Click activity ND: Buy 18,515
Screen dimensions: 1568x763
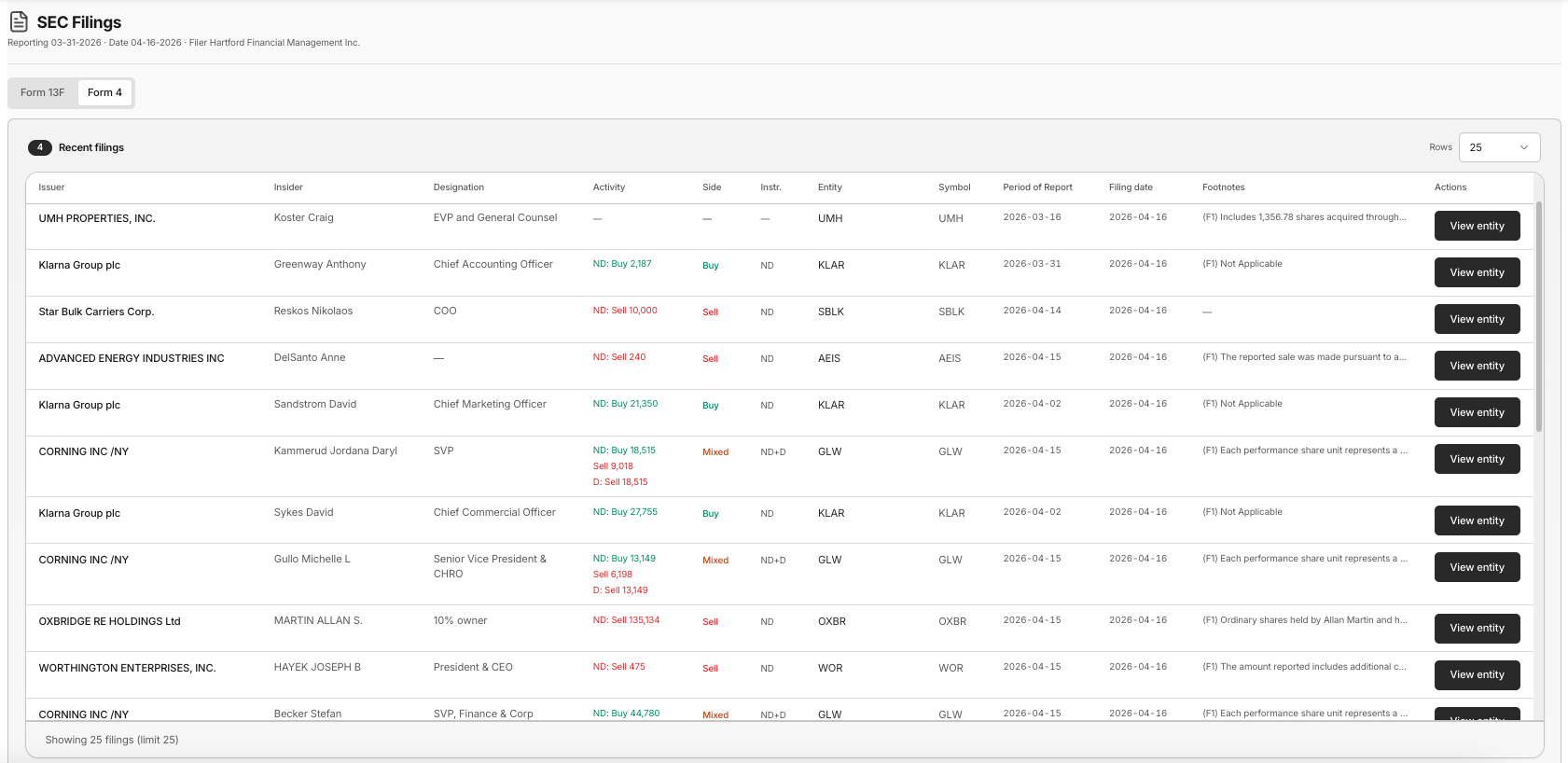tap(624, 451)
